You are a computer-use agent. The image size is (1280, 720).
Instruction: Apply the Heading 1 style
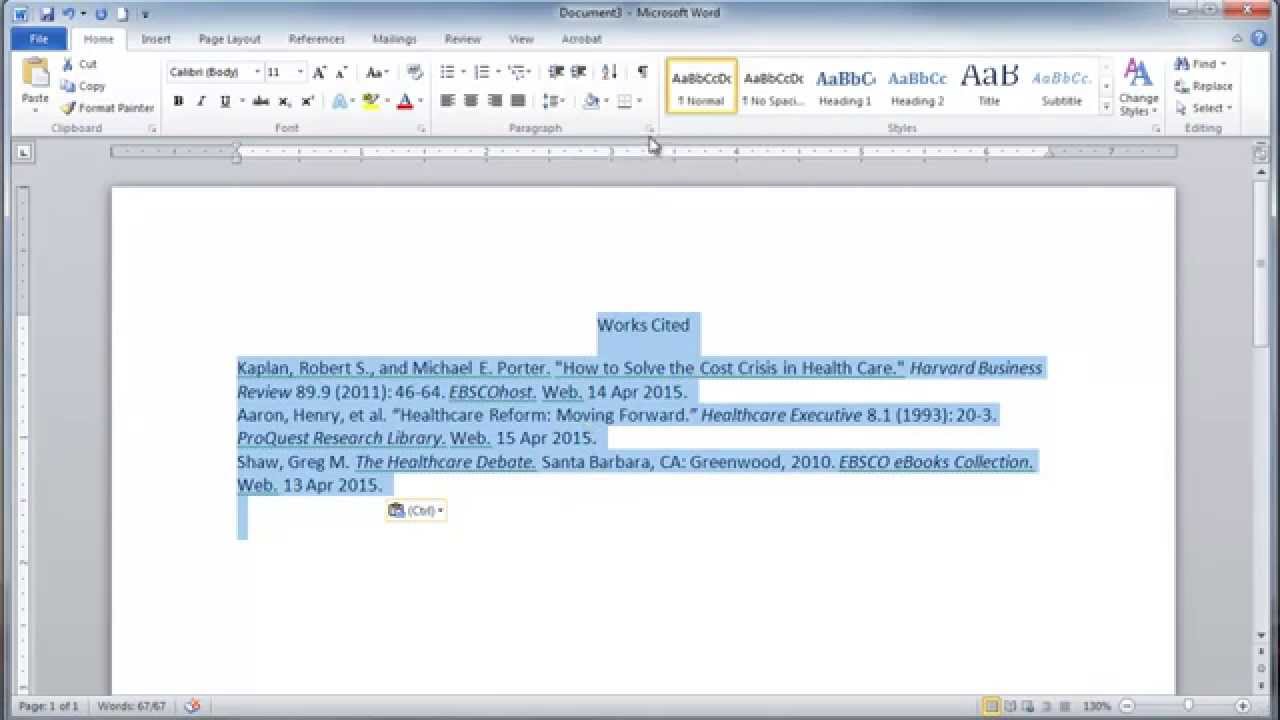pos(845,86)
